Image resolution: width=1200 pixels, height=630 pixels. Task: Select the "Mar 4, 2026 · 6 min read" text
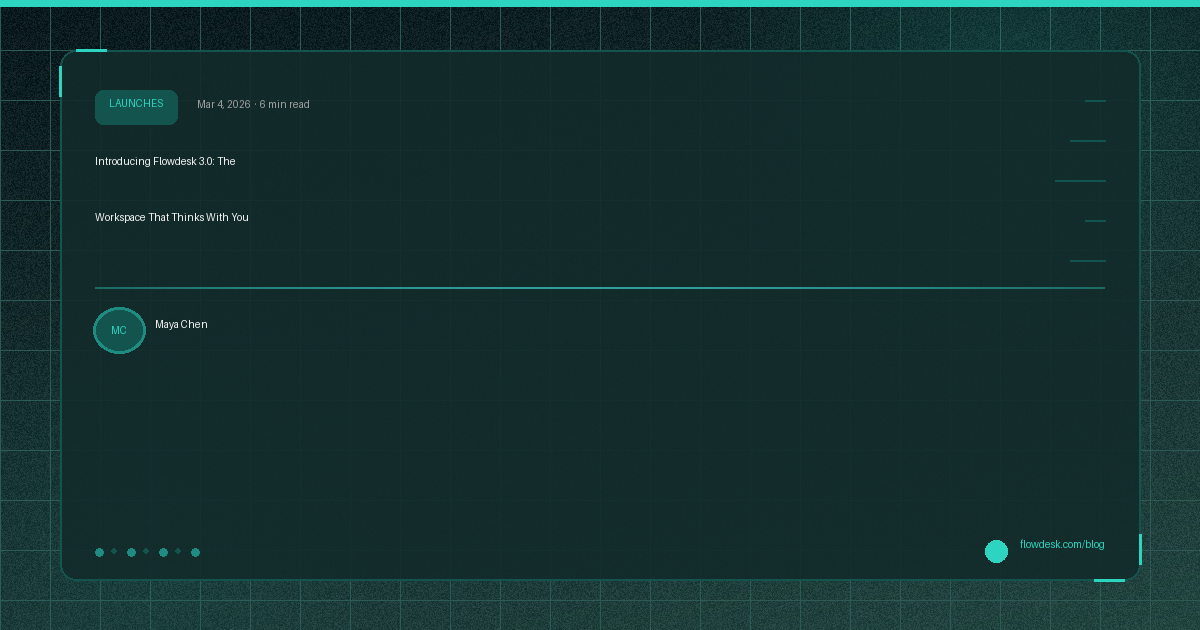(x=253, y=105)
